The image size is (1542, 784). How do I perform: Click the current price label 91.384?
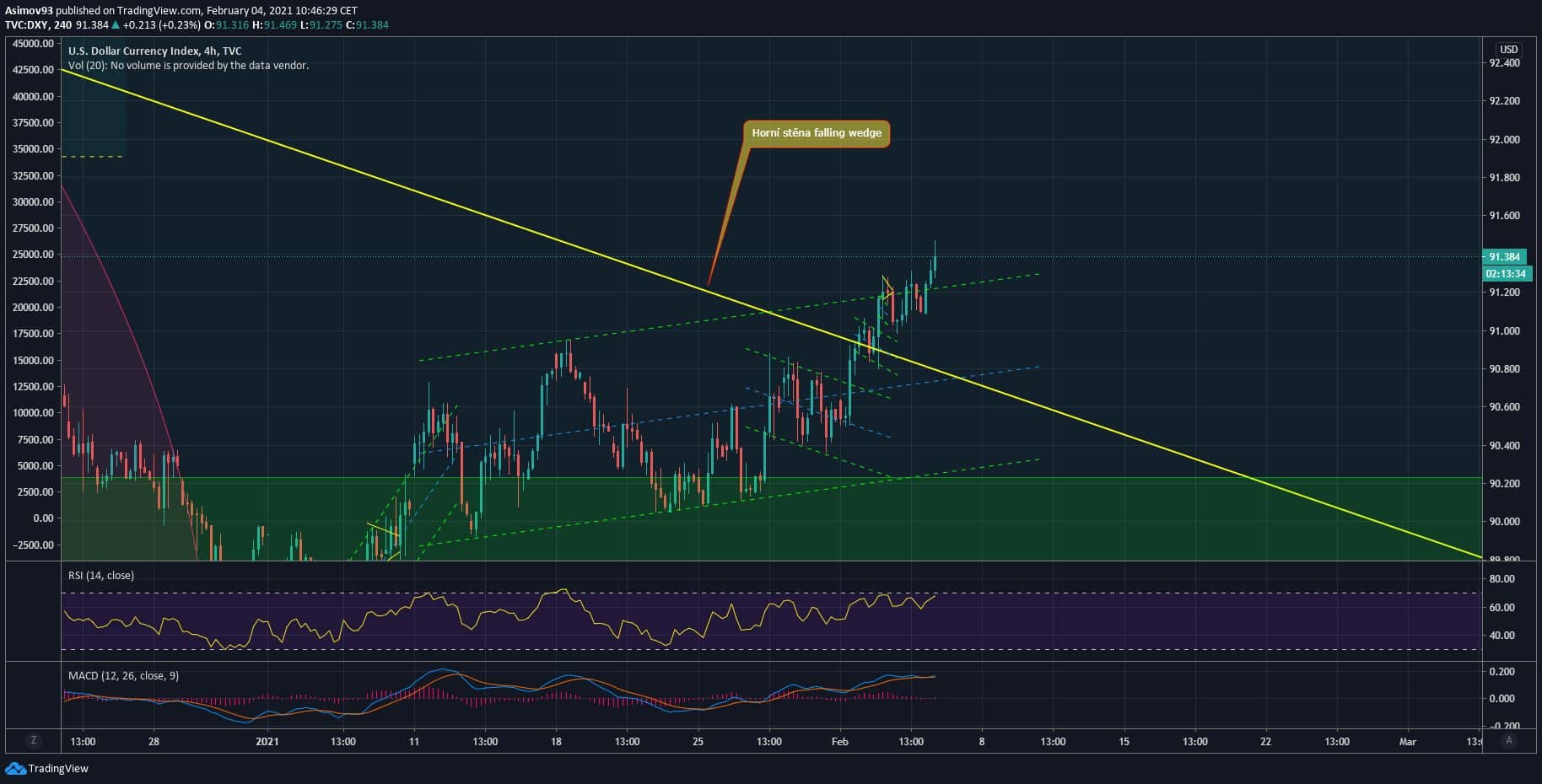[x=1504, y=257]
